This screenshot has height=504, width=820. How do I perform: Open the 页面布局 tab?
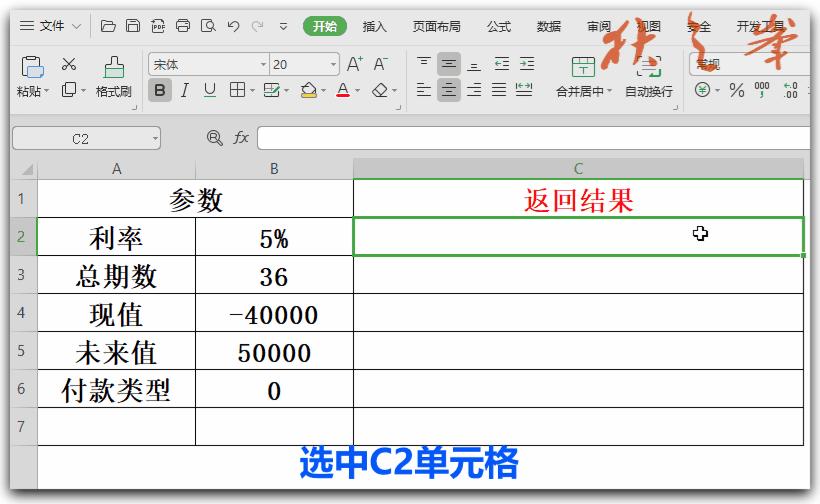coord(436,26)
